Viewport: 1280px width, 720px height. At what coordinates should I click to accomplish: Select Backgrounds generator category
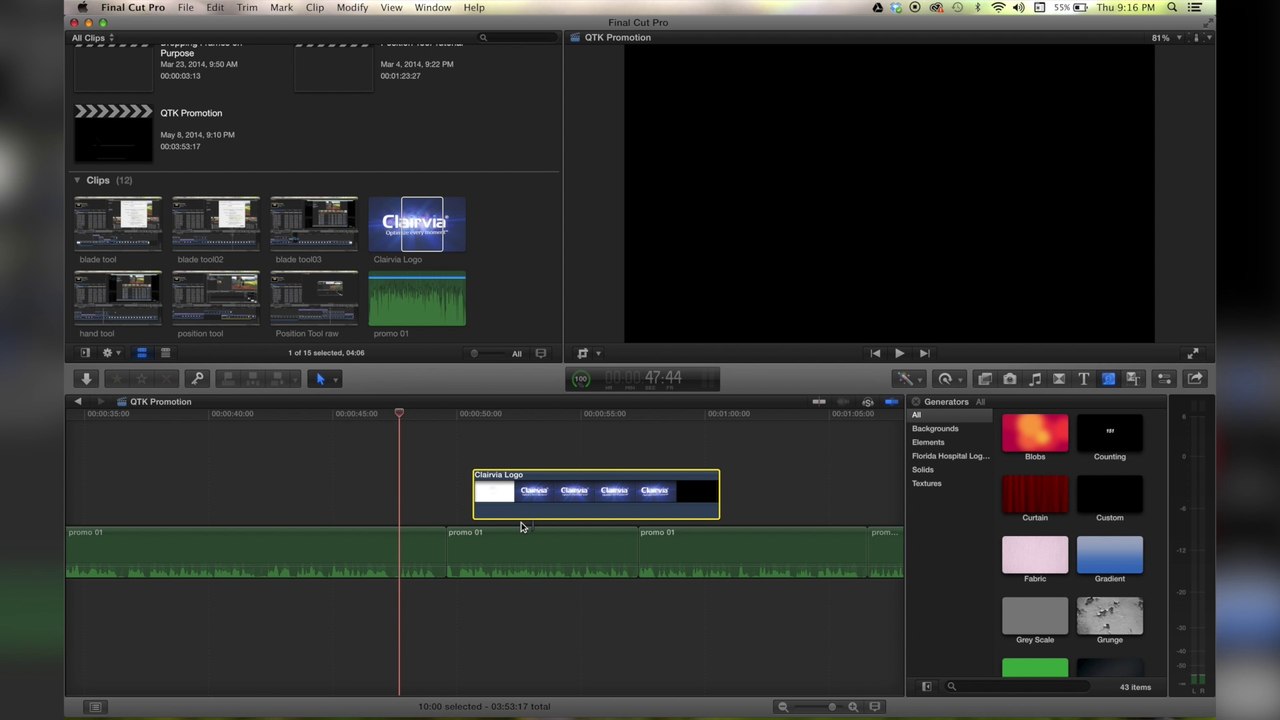coord(935,428)
